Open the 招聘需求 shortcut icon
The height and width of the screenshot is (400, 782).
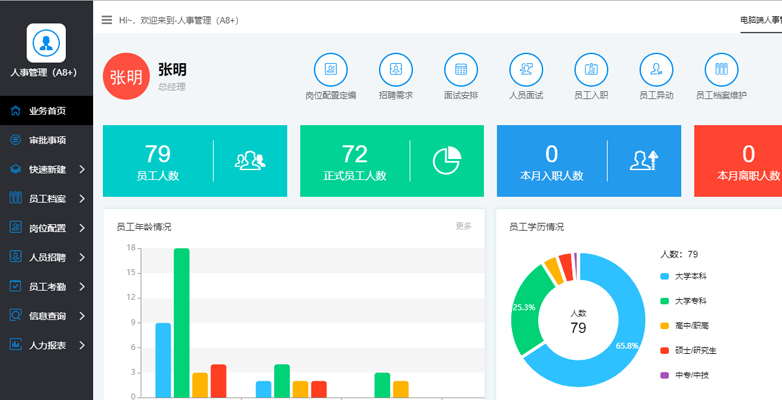tap(395, 70)
